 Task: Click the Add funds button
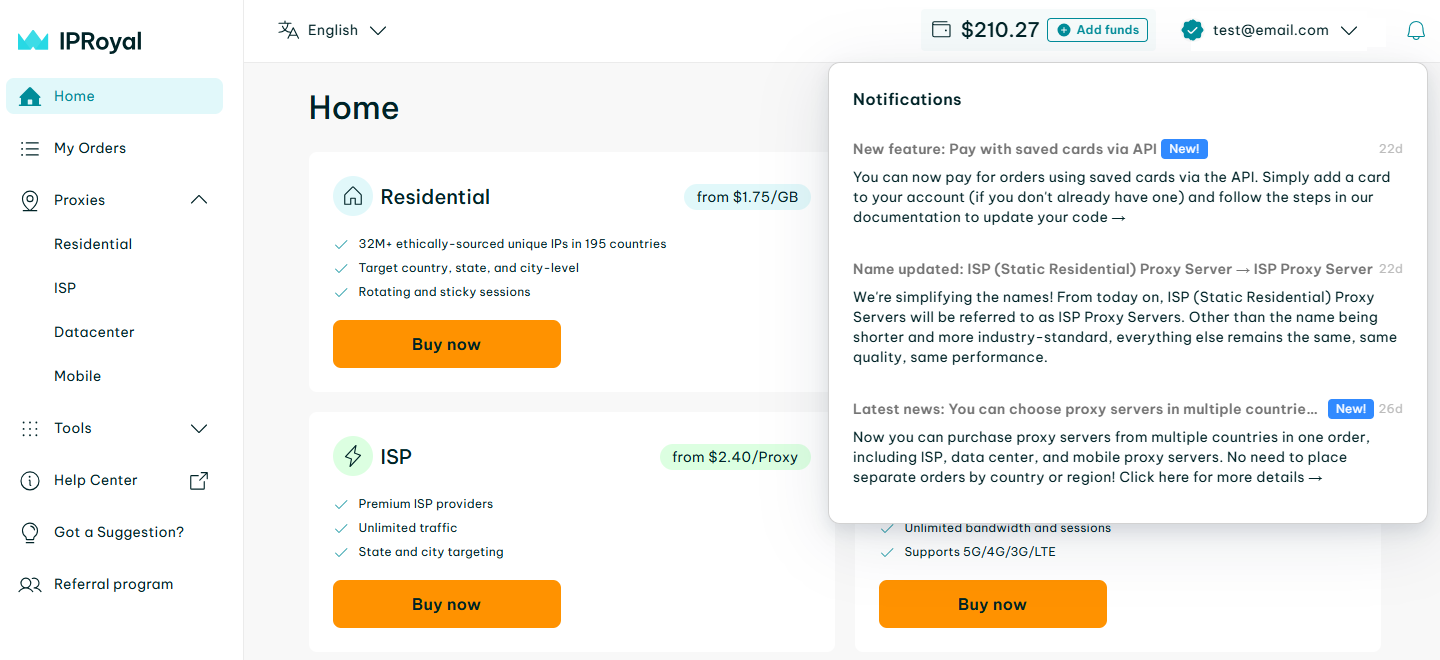tap(1097, 30)
